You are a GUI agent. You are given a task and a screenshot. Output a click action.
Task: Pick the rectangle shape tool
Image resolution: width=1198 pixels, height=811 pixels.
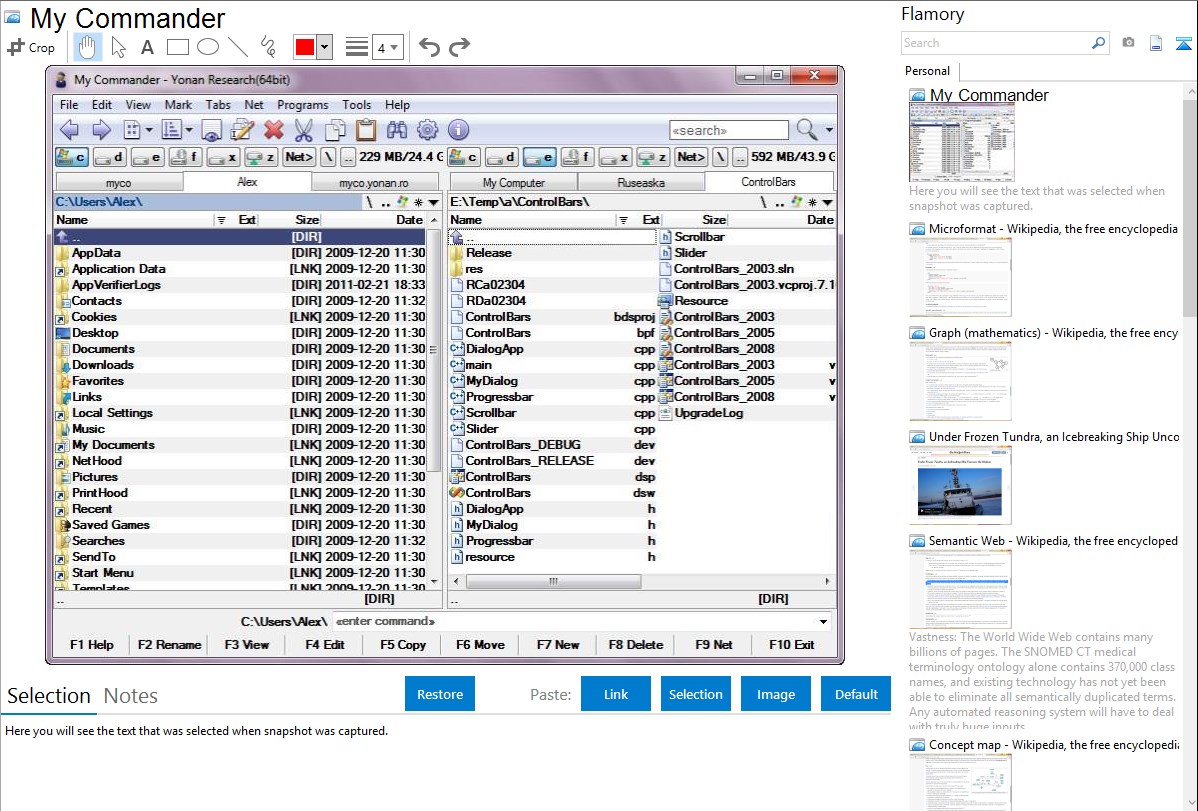coord(178,47)
